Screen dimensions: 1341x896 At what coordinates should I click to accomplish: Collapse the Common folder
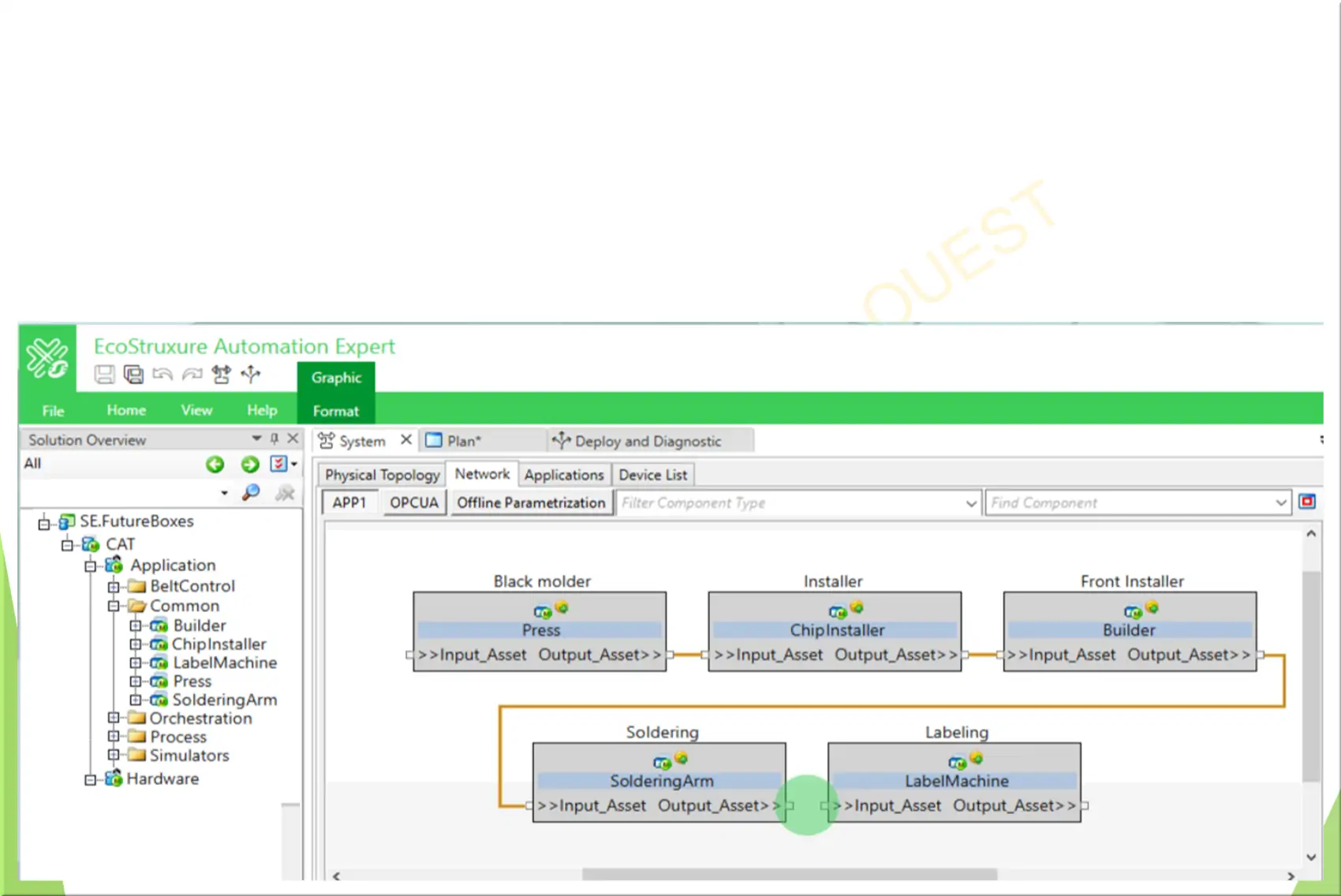pos(114,607)
